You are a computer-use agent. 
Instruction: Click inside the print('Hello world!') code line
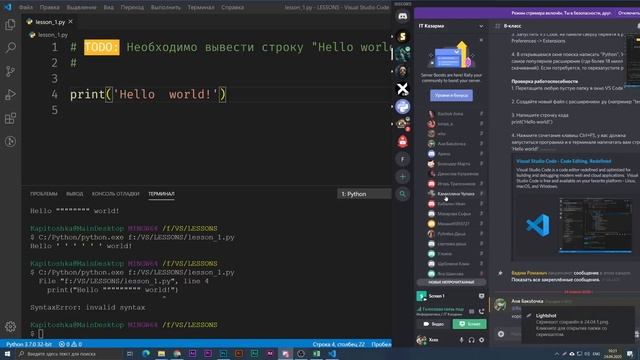(x=148, y=95)
